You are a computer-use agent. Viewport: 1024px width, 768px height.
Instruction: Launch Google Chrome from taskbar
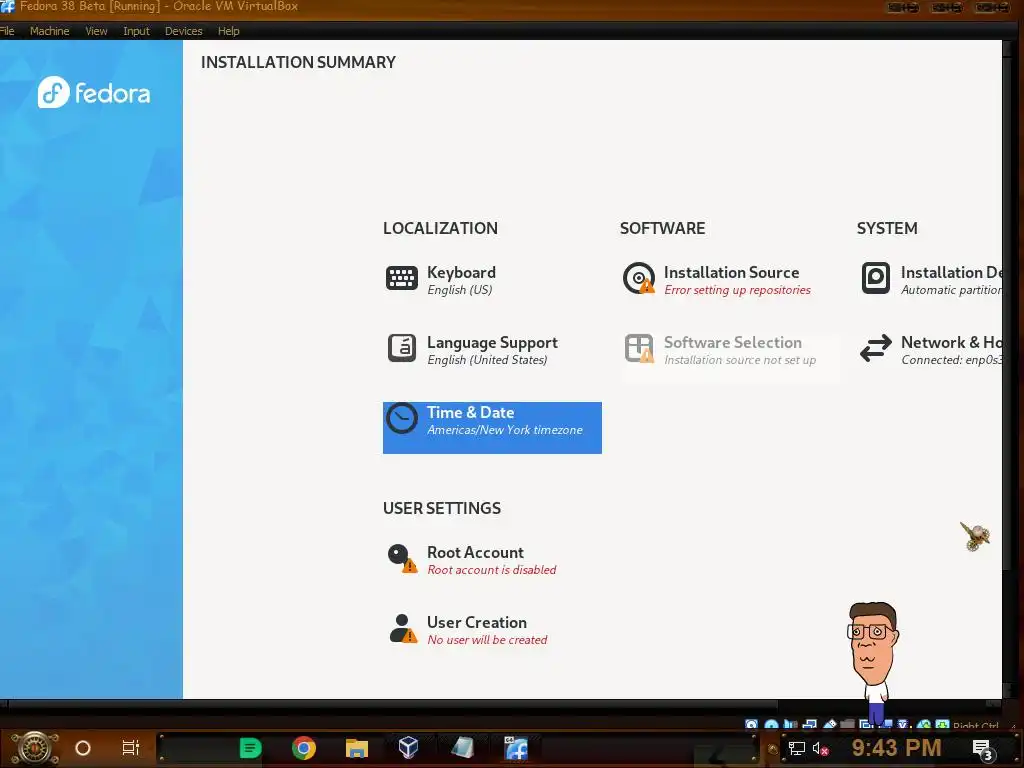tap(304, 748)
